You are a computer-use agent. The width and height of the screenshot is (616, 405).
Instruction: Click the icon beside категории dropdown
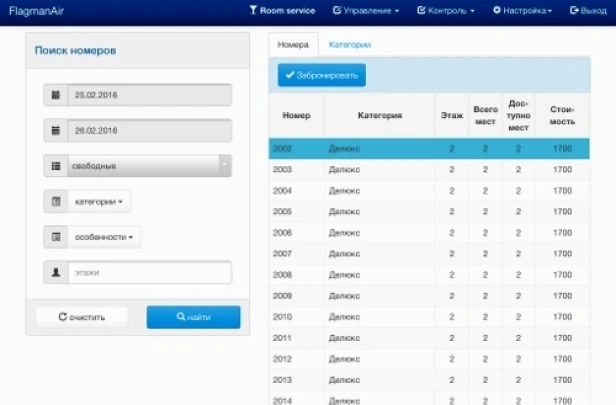coord(56,202)
